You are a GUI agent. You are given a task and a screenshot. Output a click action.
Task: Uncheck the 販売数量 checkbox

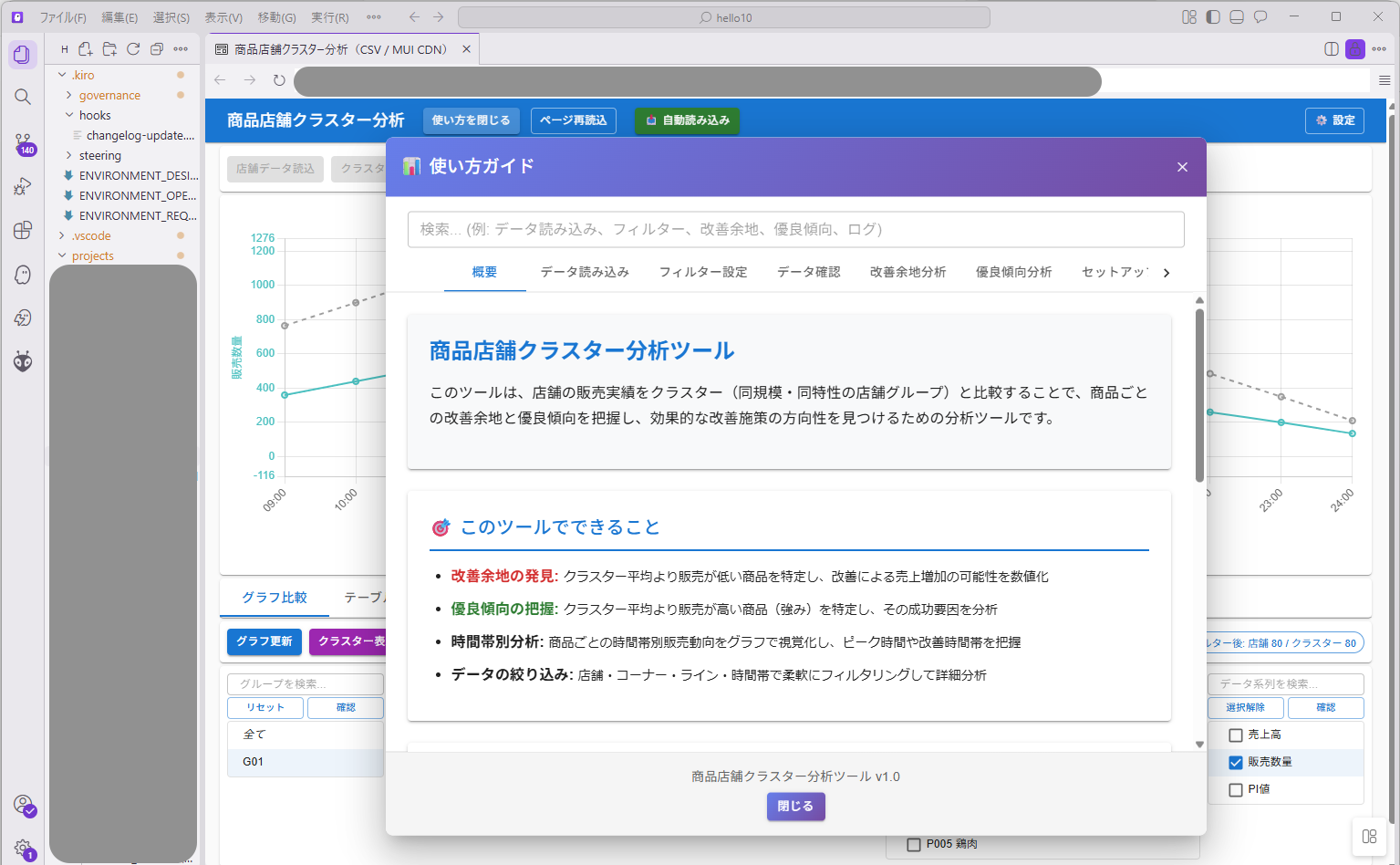[x=1236, y=763]
